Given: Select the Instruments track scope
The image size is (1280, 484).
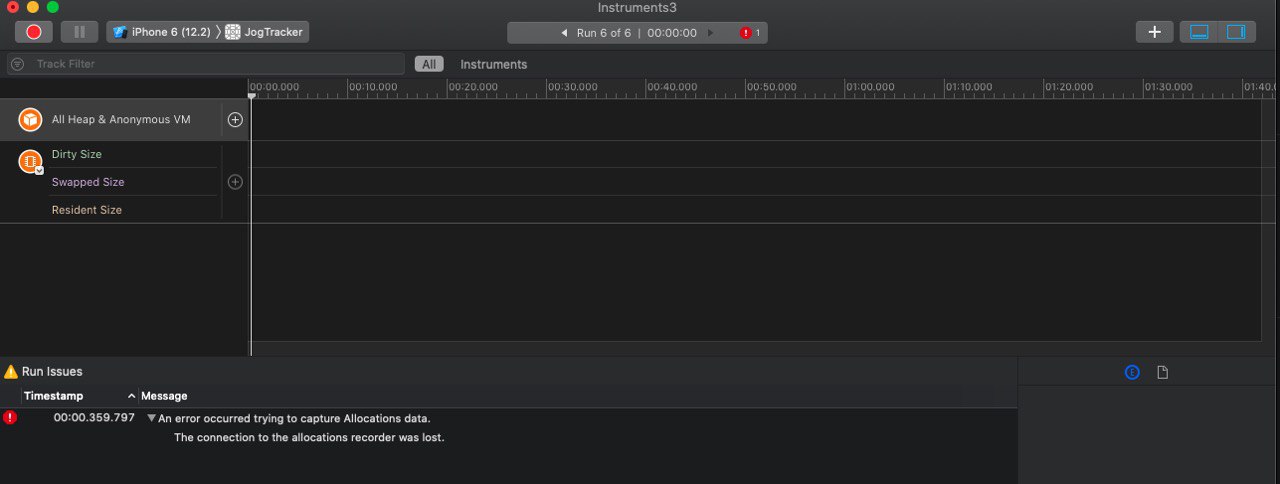Looking at the screenshot, I should 493,64.
